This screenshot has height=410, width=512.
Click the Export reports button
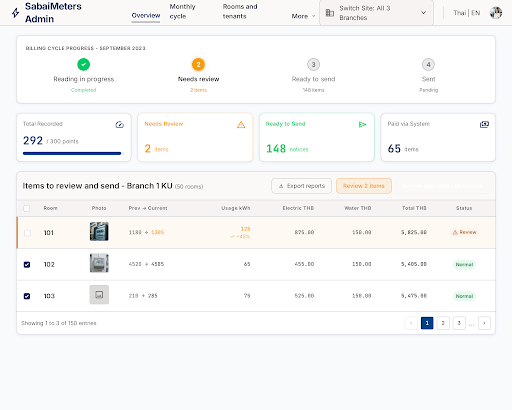point(301,186)
